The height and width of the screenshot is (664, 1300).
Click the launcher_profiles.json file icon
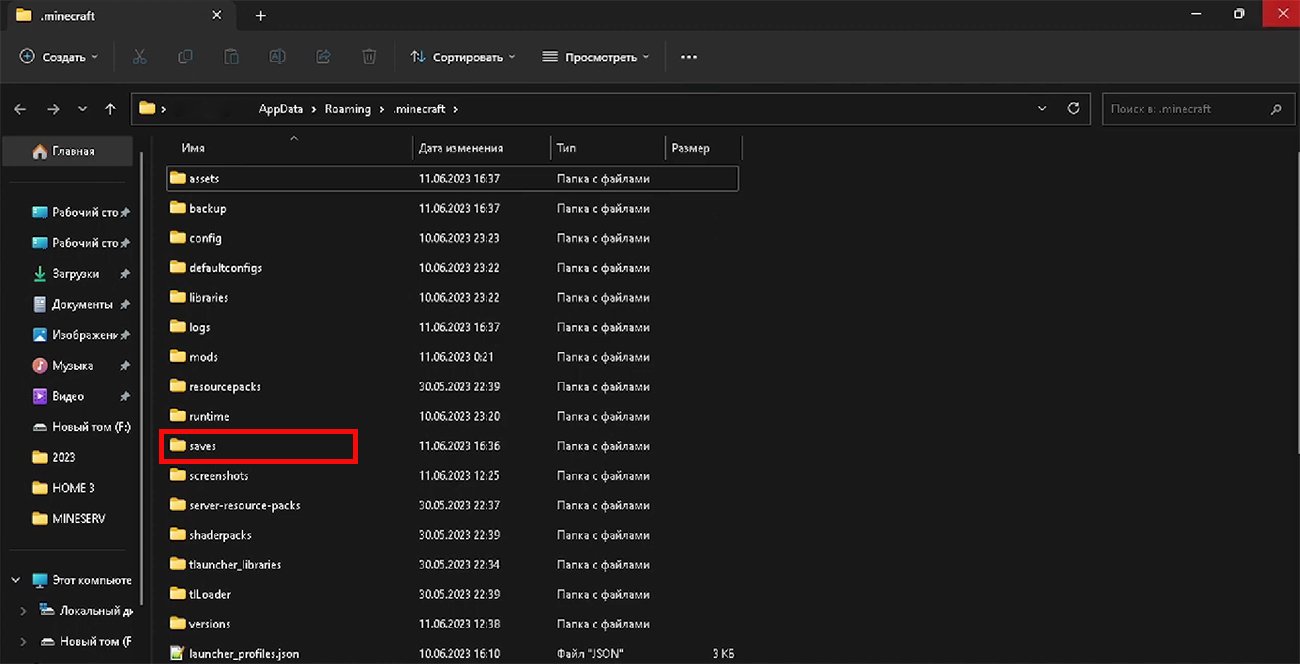tap(178, 654)
